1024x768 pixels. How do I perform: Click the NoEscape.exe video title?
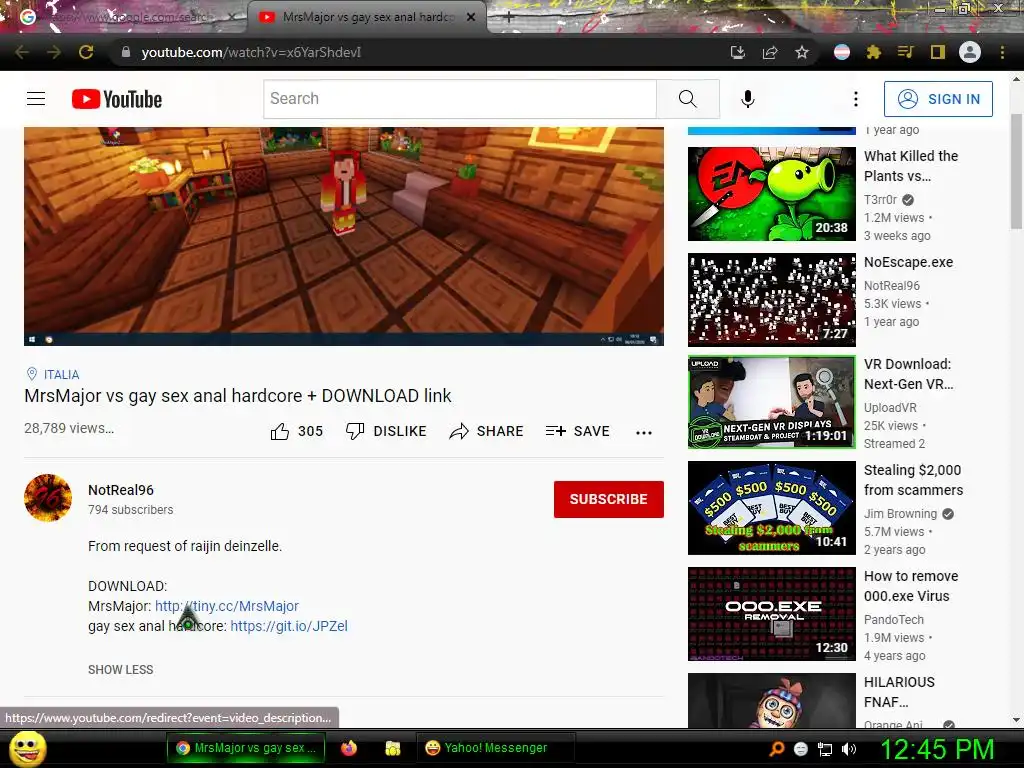tap(908, 262)
